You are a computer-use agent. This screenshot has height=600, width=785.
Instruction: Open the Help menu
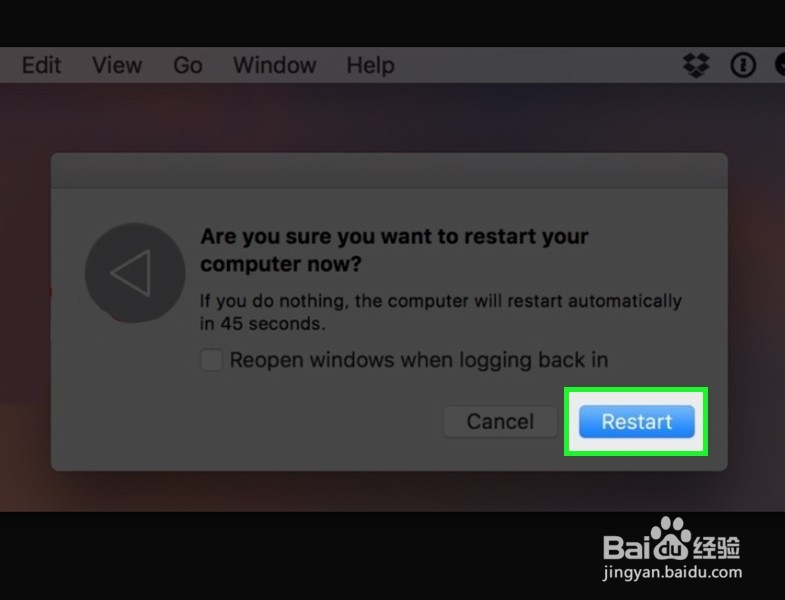(370, 65)
